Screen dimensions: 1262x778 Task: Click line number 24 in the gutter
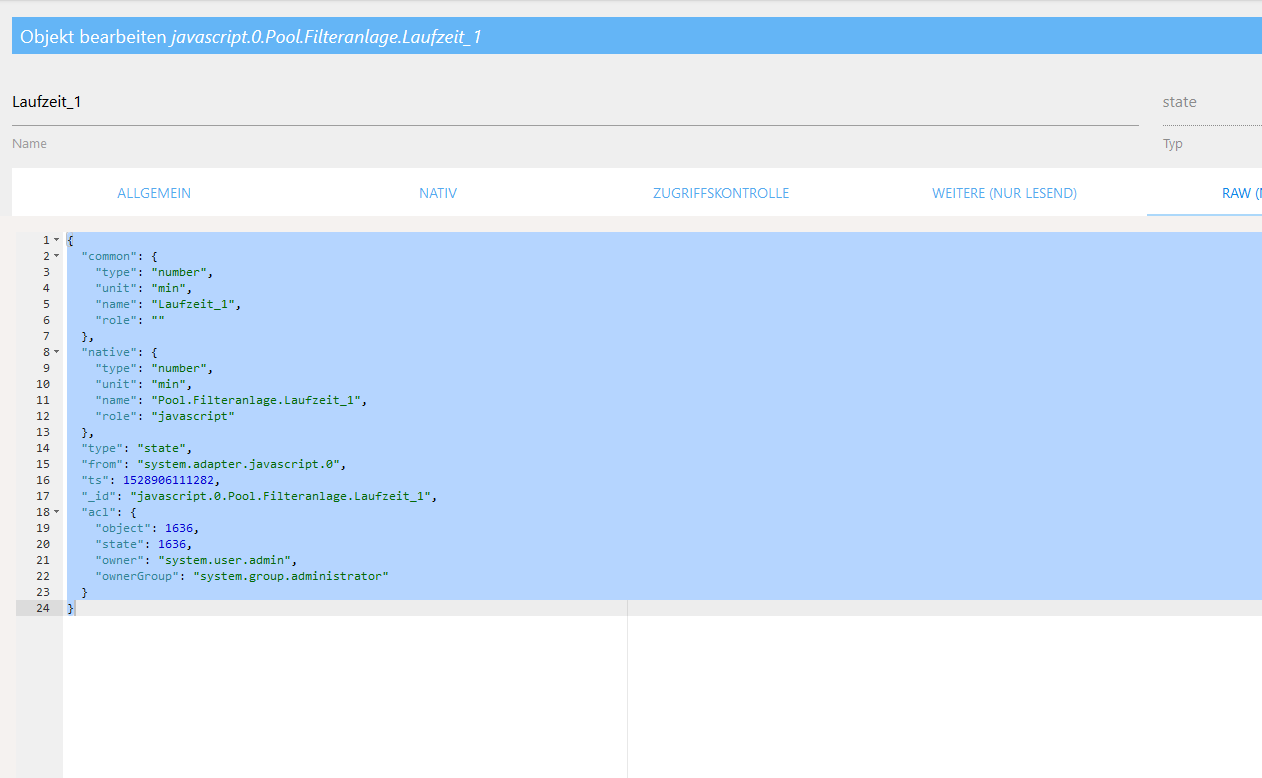coord(43,608)
